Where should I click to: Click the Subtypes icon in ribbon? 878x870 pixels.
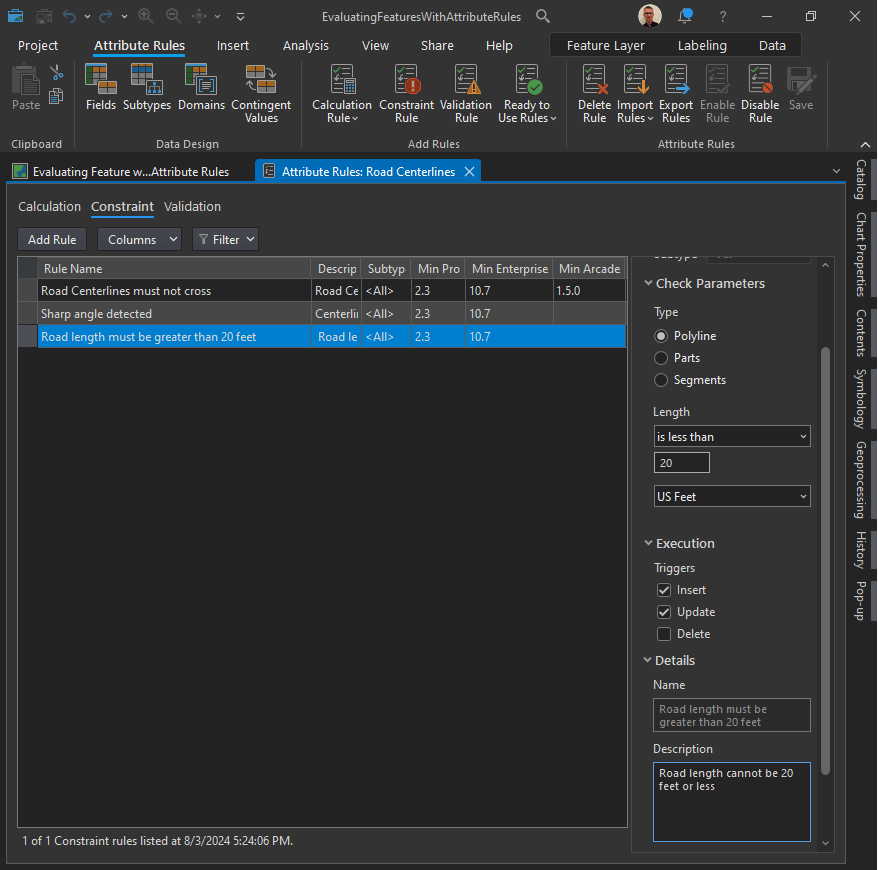[147, 88]
